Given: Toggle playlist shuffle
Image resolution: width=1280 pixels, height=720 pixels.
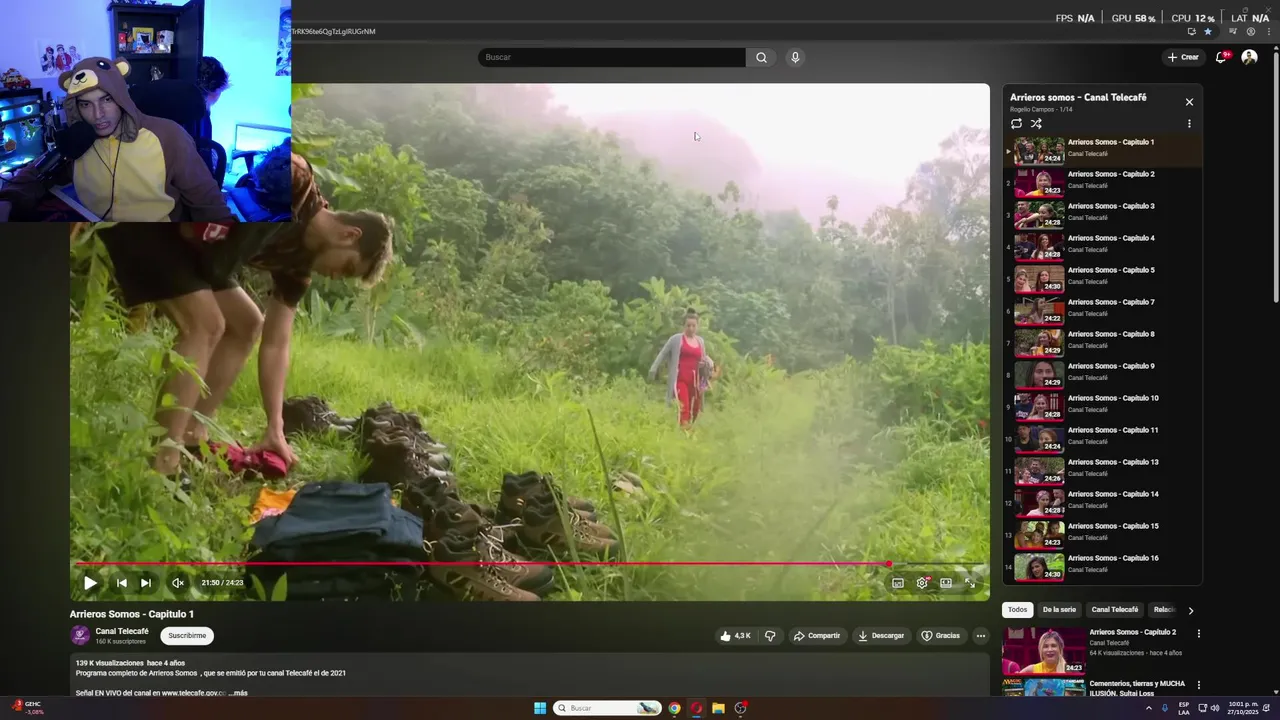Looking at the screenshot, I should click(x=1036, y=124).
